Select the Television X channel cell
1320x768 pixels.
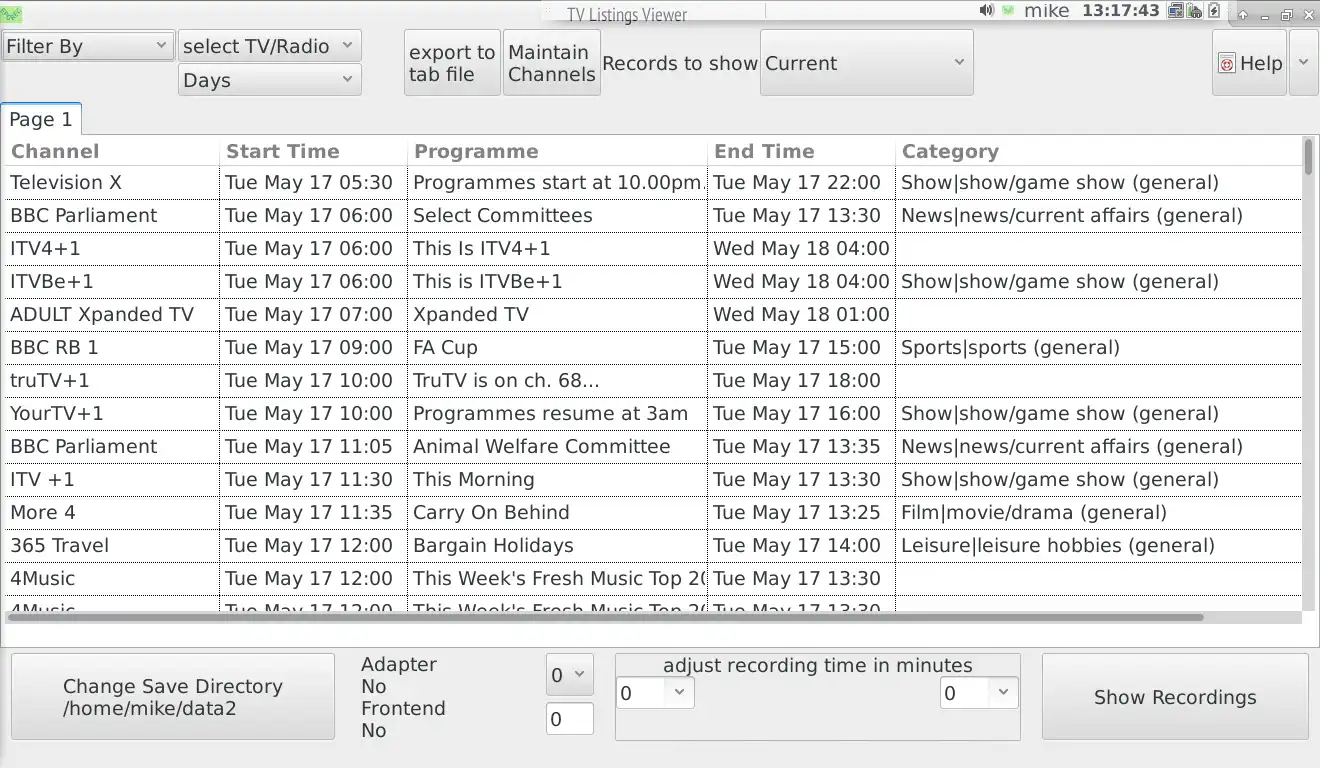tap(112, 183)
